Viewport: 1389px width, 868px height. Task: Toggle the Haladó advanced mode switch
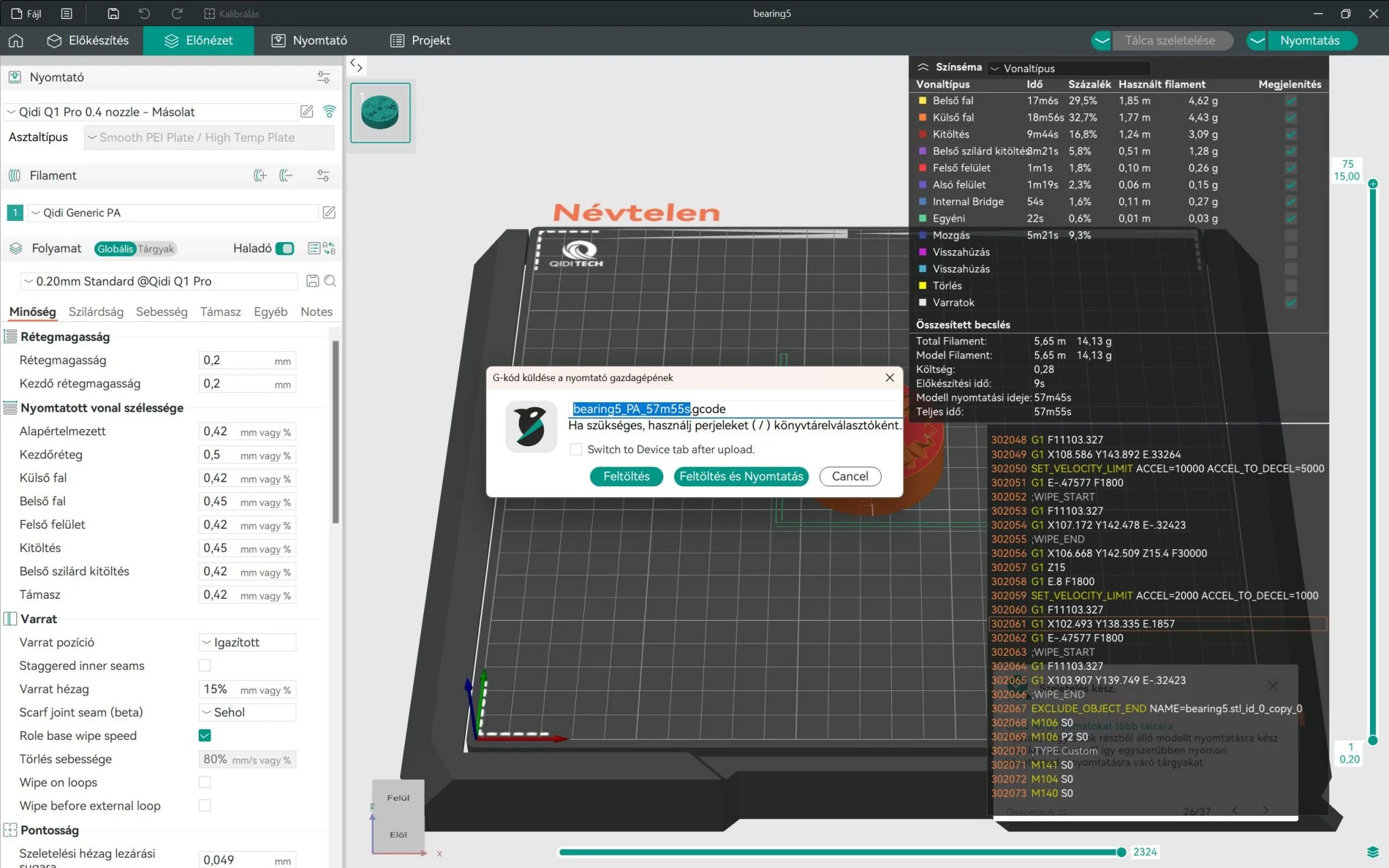(285, 248)
